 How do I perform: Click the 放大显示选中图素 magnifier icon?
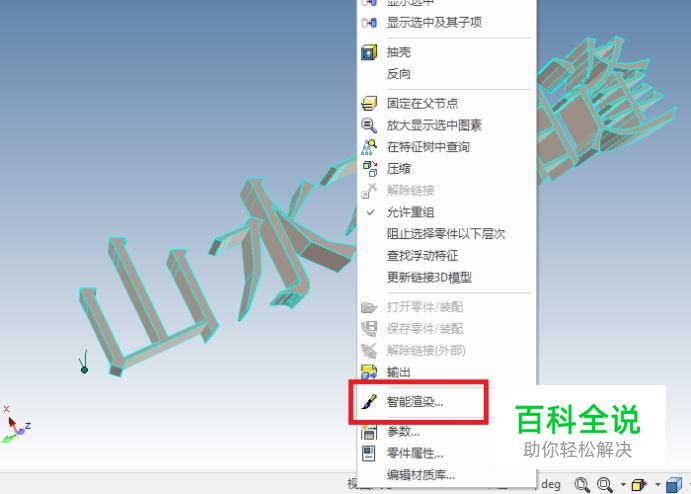click(369, 125)
